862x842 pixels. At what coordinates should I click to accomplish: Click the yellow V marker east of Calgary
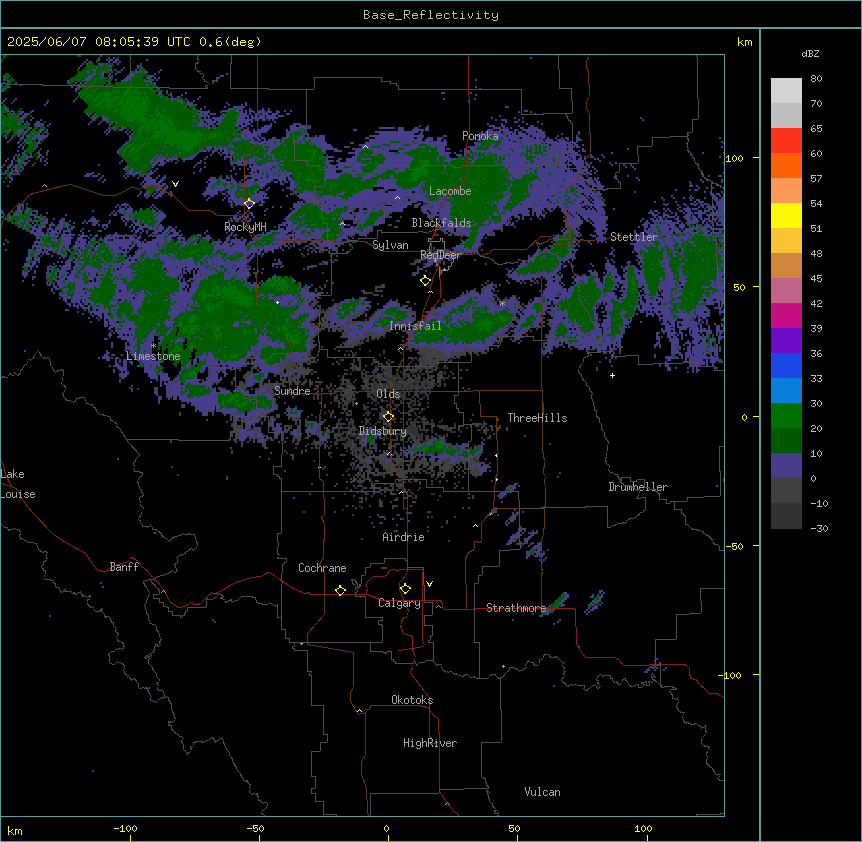[x=429, y=584]
